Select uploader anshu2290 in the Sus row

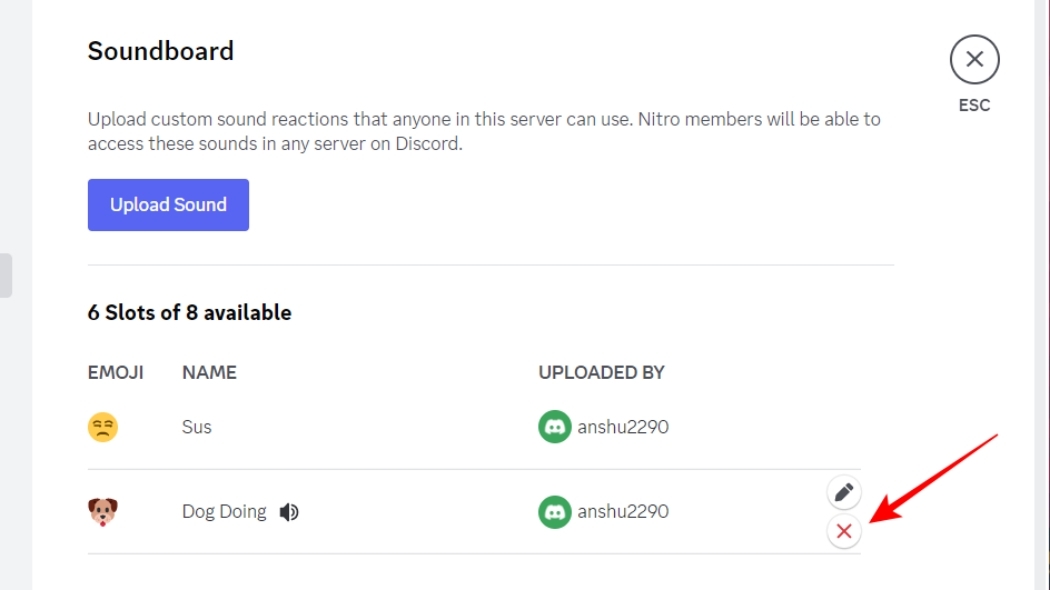(x=620, y=427)
